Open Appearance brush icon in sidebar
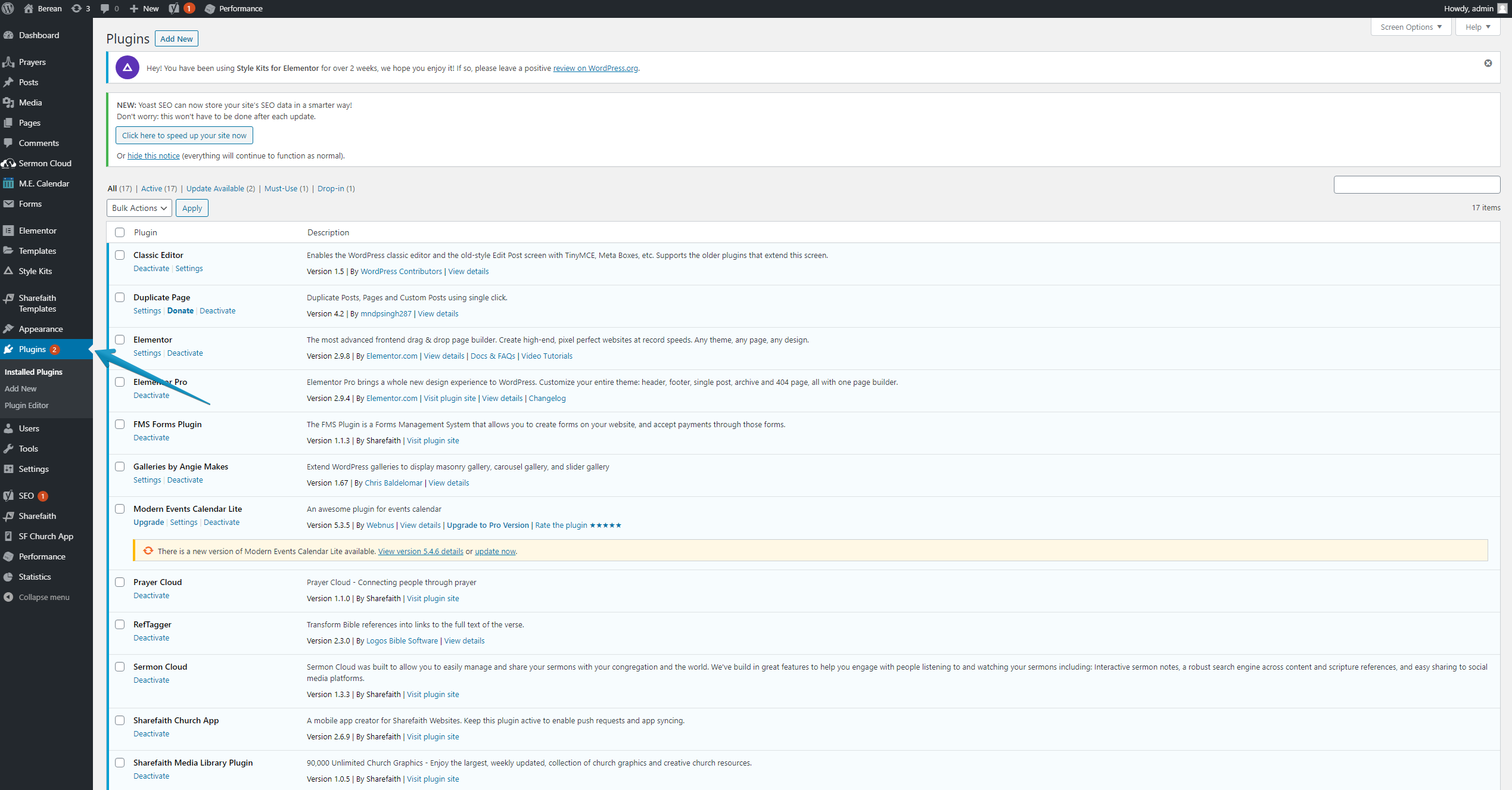The height and width of the screenshot is (790, 1512). pos(8,329)
